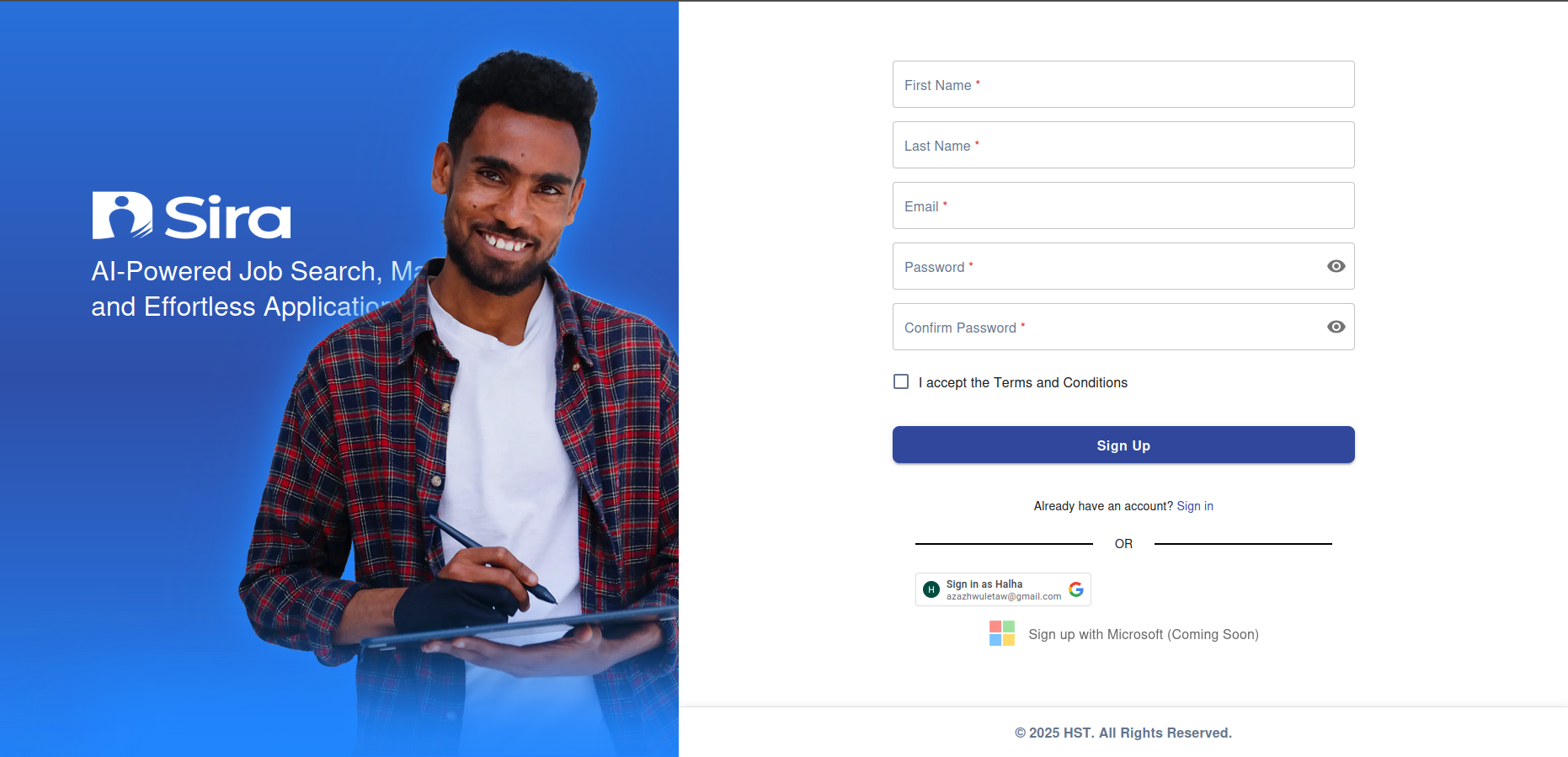This screenshot has width=1568, height=757.
Task: Click into the Email field
Action: coord(1123,205)
